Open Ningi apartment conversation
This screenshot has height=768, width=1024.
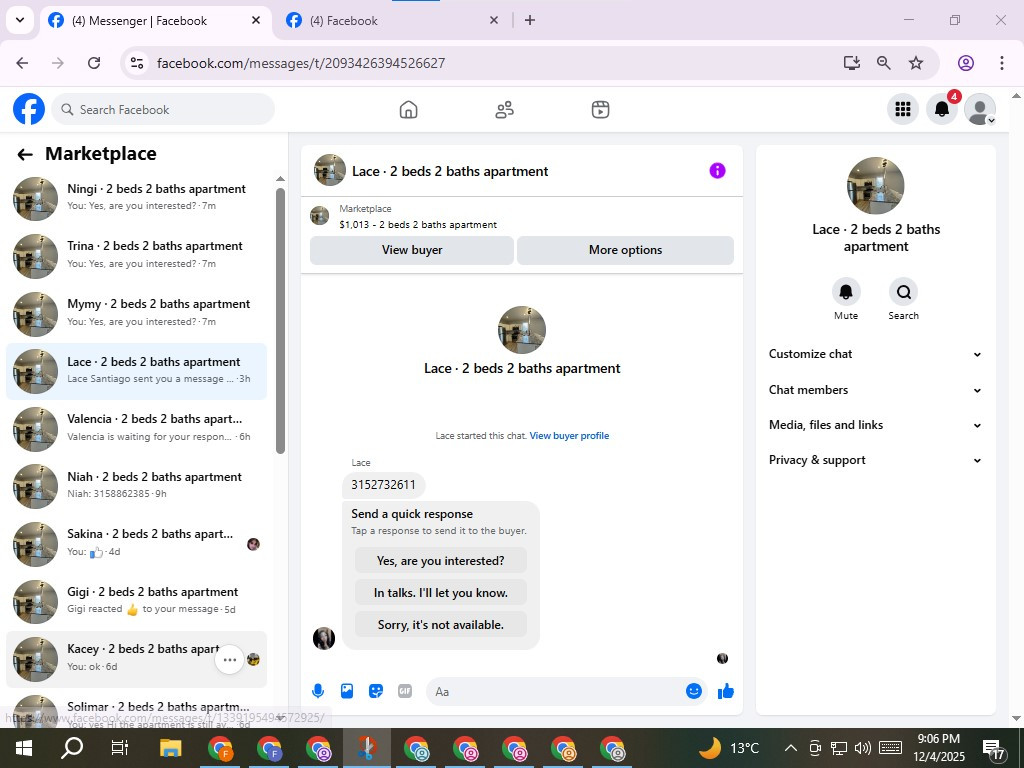(x=136, y=197)
